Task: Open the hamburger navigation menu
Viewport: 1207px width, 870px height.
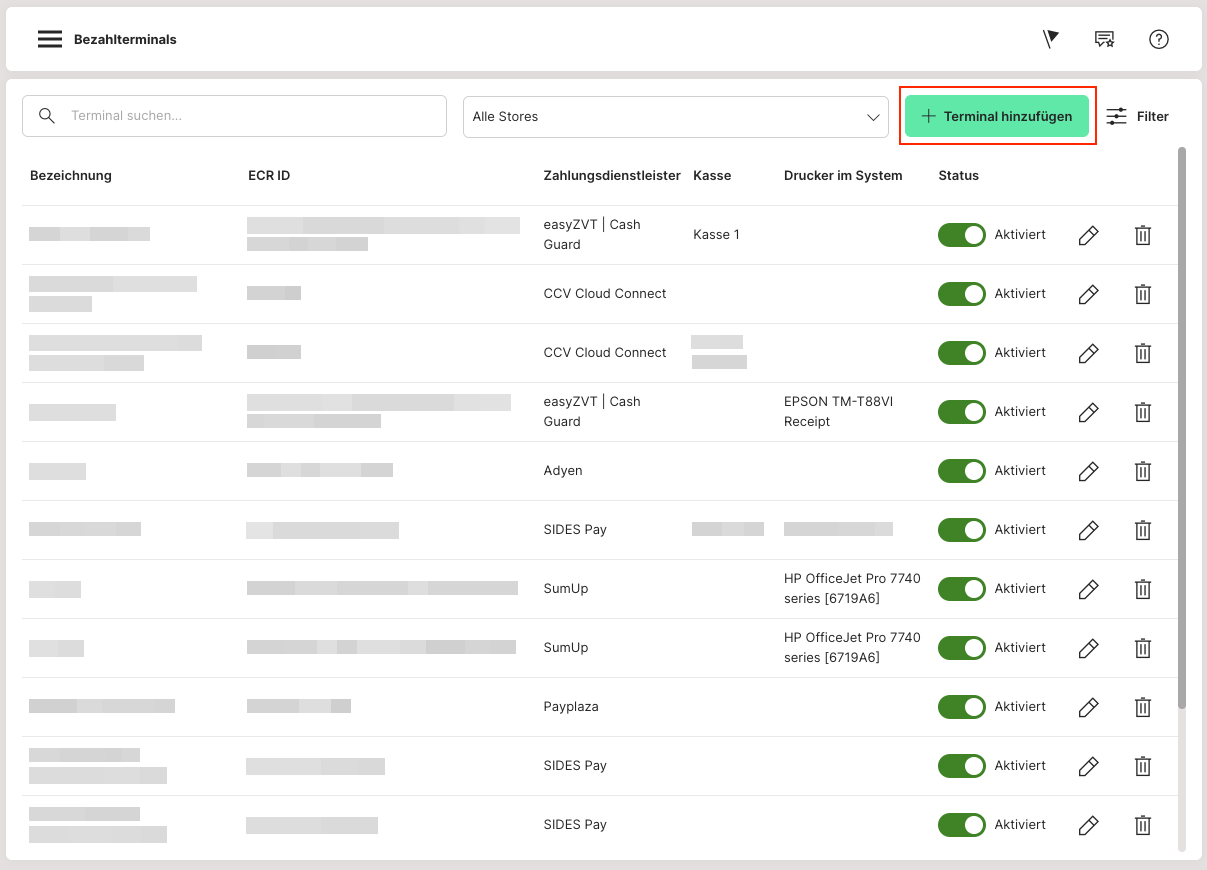Action: tap(50, 39)
